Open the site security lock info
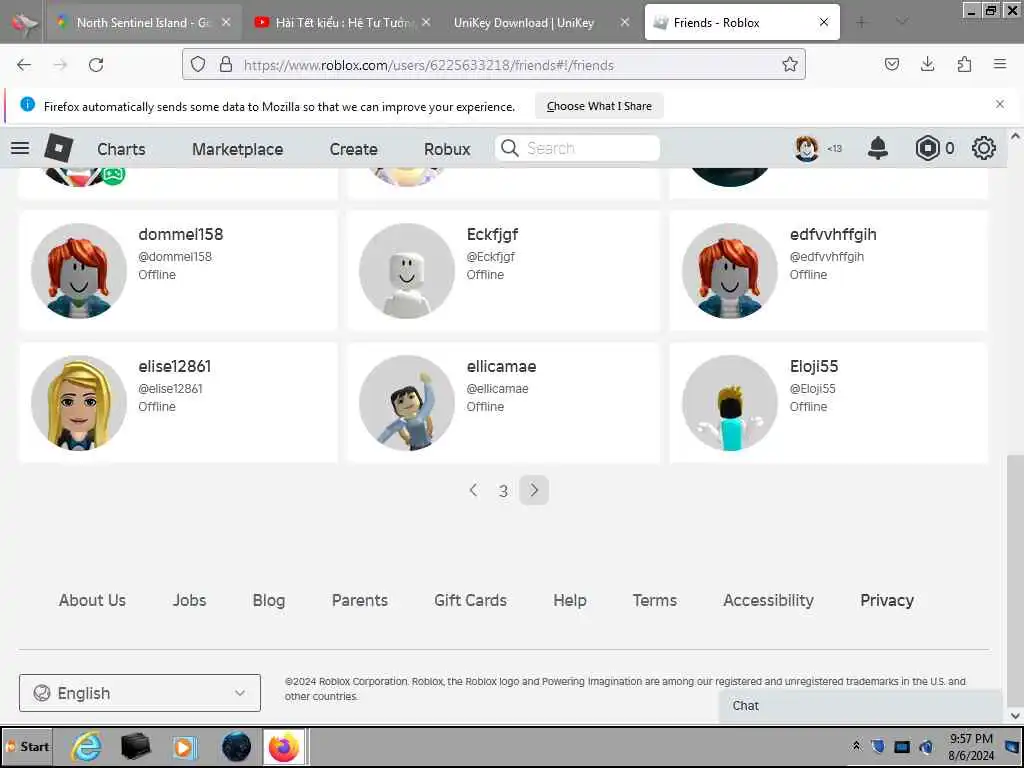This screenshot has height=768, width=1024. pos(226,64)
